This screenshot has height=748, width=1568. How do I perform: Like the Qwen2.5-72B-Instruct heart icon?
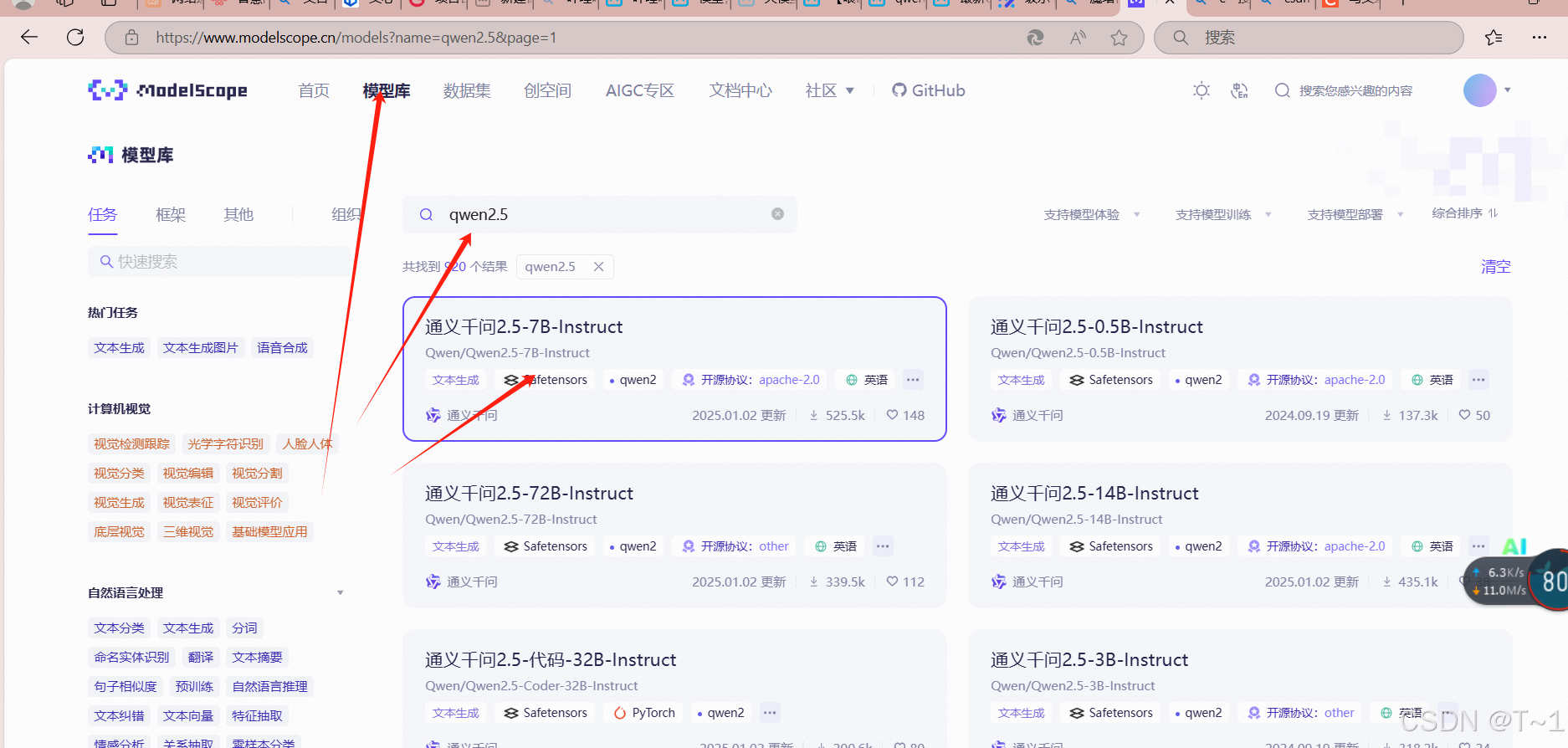(x=893, y=581)
